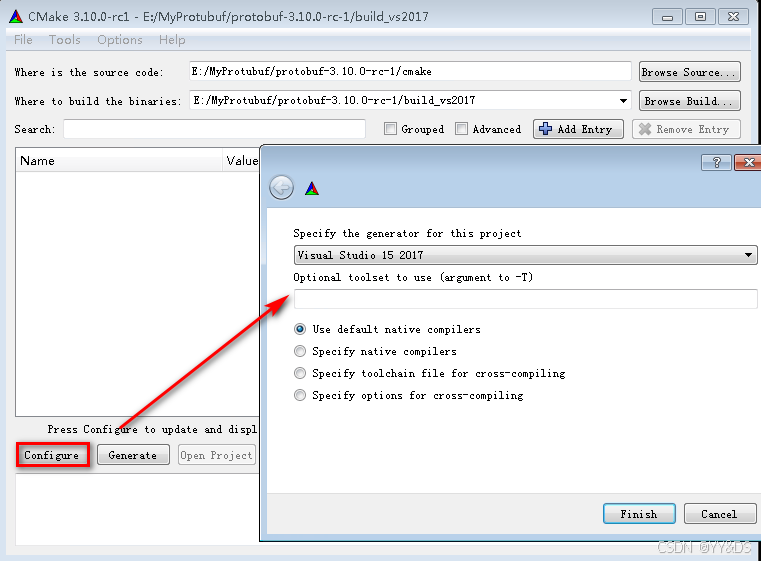Click the Search input field
The image size is (761, 561).
[214, 129]
